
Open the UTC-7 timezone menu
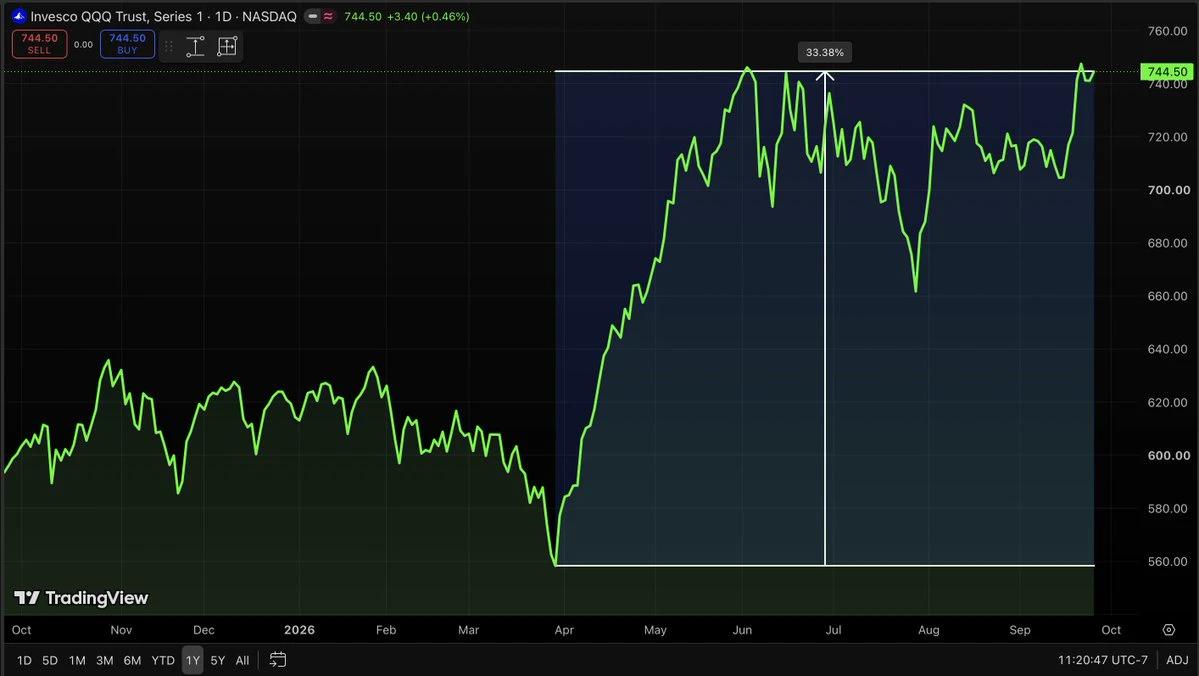coord(1103,660)
